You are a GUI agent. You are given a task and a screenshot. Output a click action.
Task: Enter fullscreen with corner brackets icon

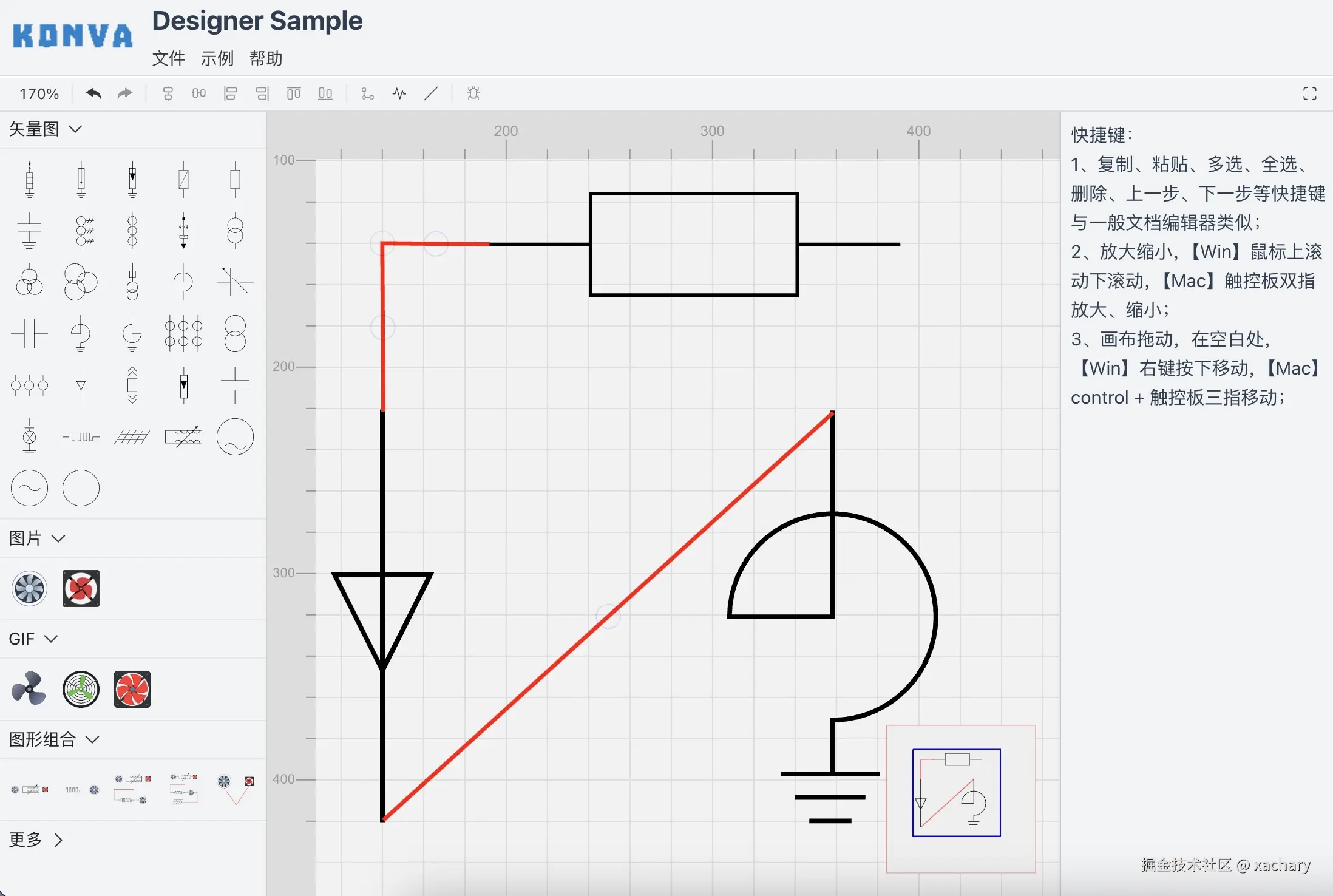coord(1309,93)
